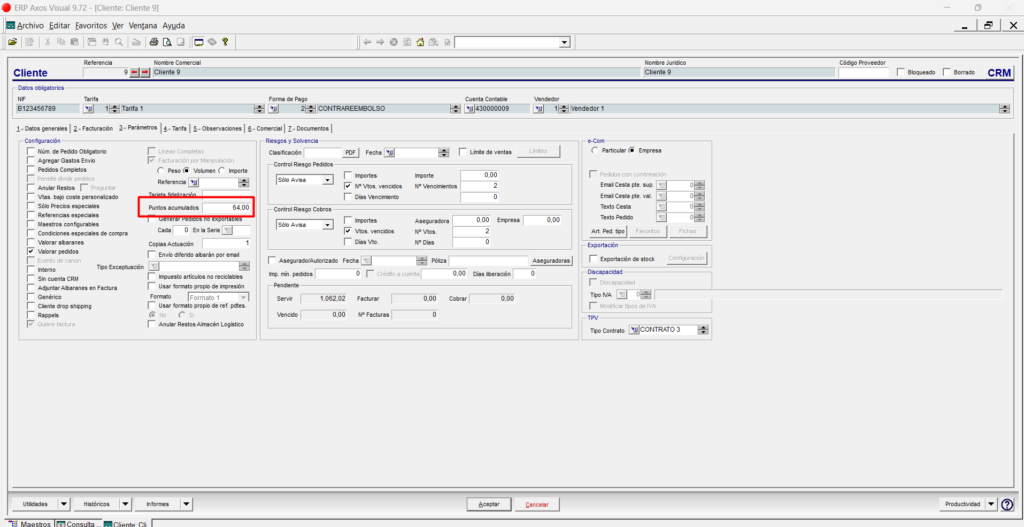
Task: Click the print preview toolbar icon
Action: coord(167,42)
